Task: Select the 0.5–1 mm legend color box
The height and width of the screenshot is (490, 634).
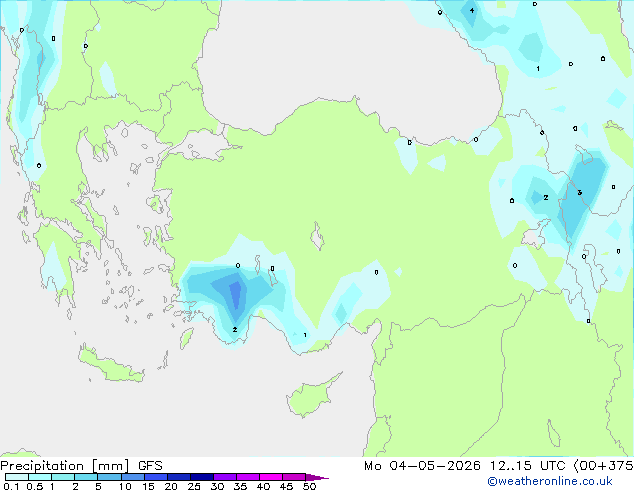Action: (40, 477)
